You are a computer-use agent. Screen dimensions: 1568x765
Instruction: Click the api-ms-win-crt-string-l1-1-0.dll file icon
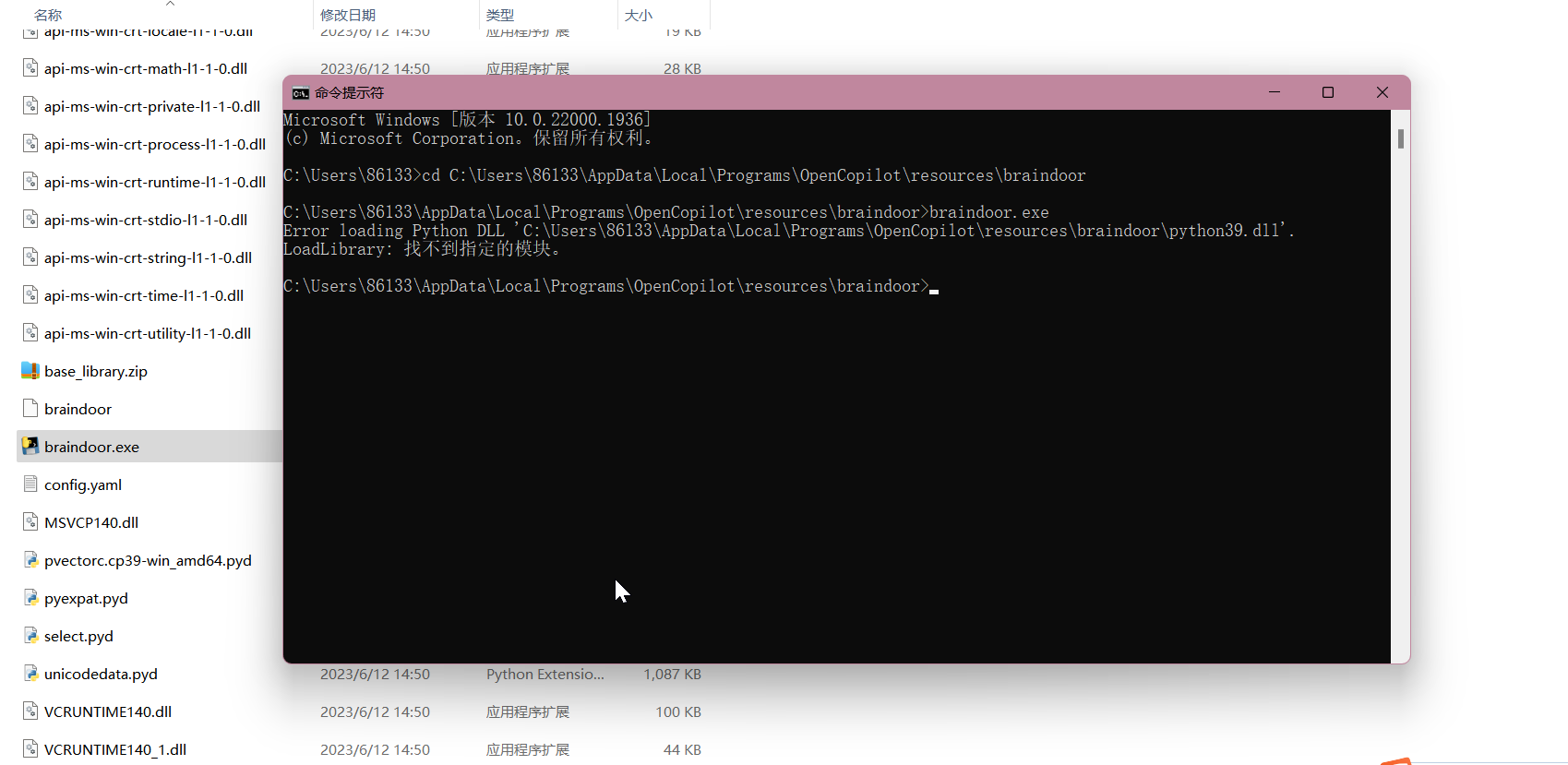click(30, 257)
